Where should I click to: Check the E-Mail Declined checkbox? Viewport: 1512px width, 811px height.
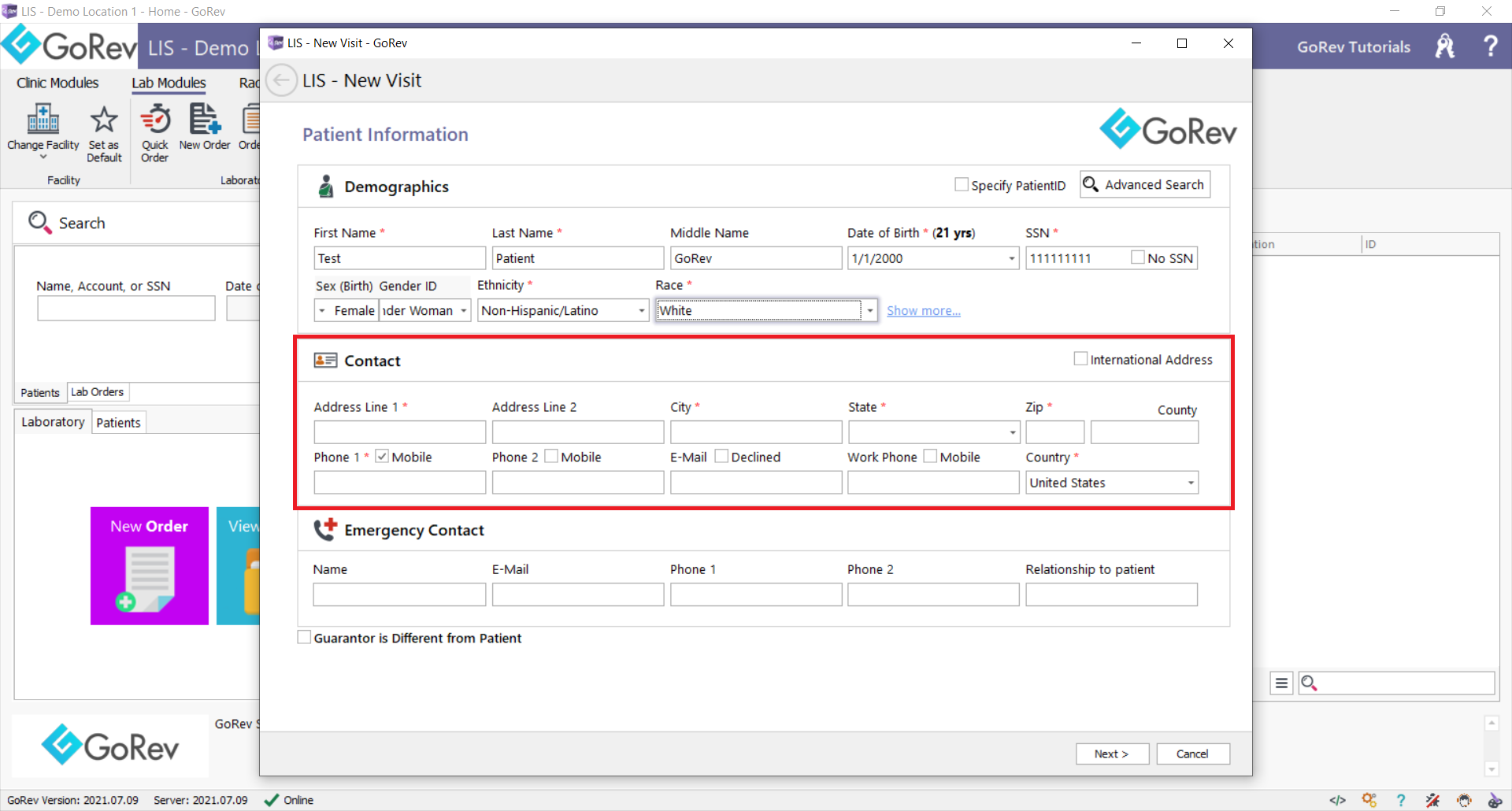[721, 456]
